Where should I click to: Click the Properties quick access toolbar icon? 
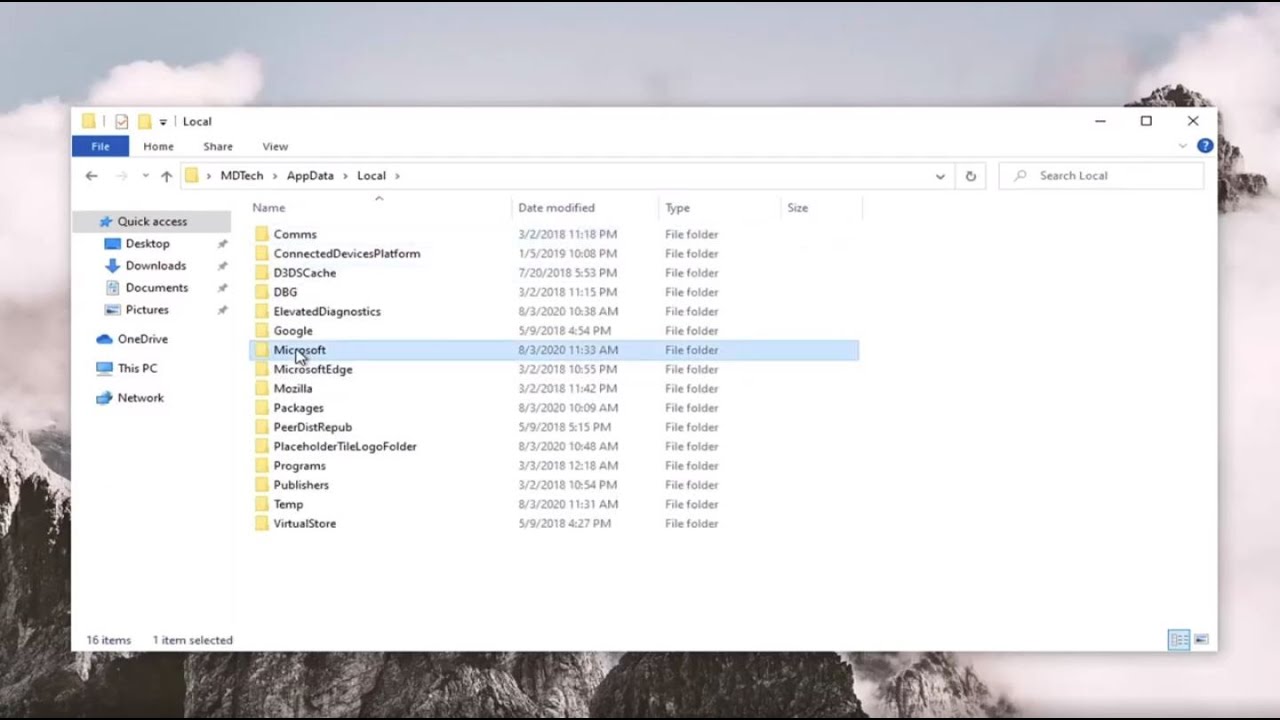pos(121,121)
